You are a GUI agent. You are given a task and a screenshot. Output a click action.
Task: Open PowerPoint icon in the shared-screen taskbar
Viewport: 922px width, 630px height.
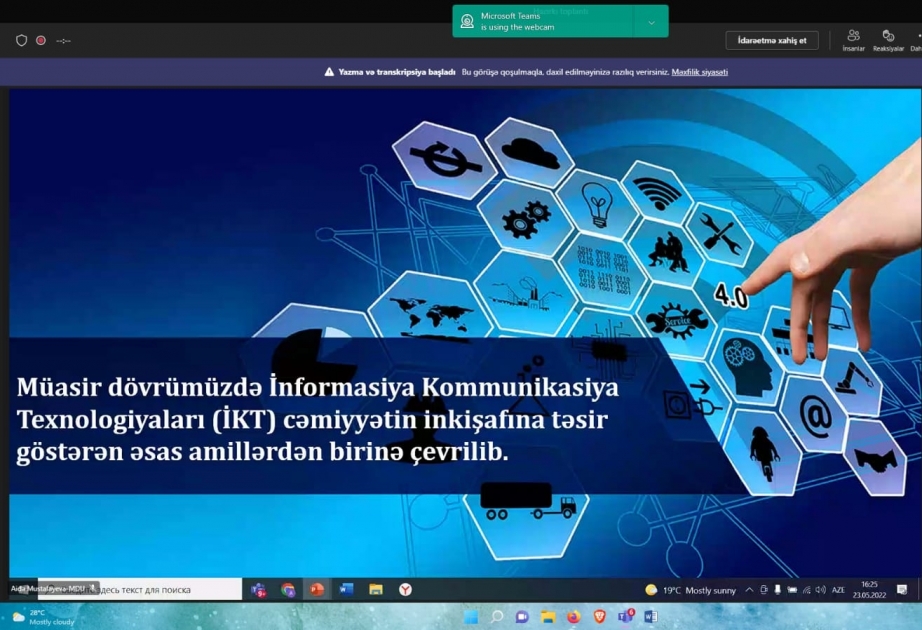(x=317, y=589)
